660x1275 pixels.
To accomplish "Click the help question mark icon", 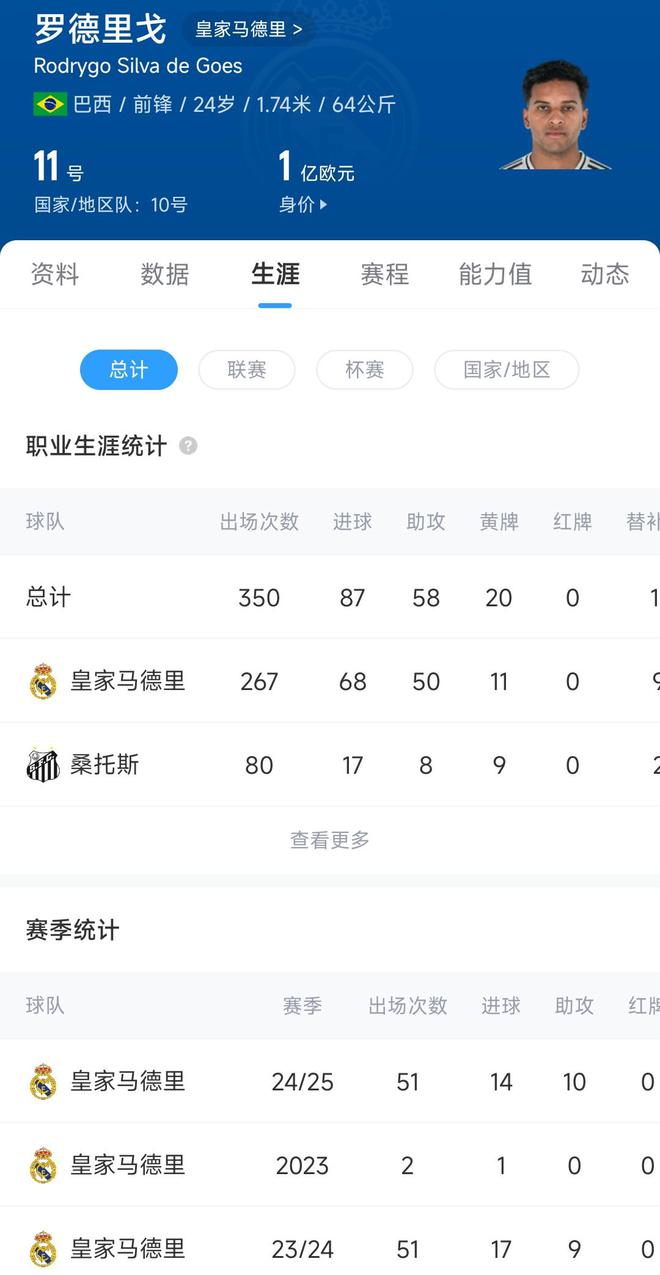I will pos(188,446).
